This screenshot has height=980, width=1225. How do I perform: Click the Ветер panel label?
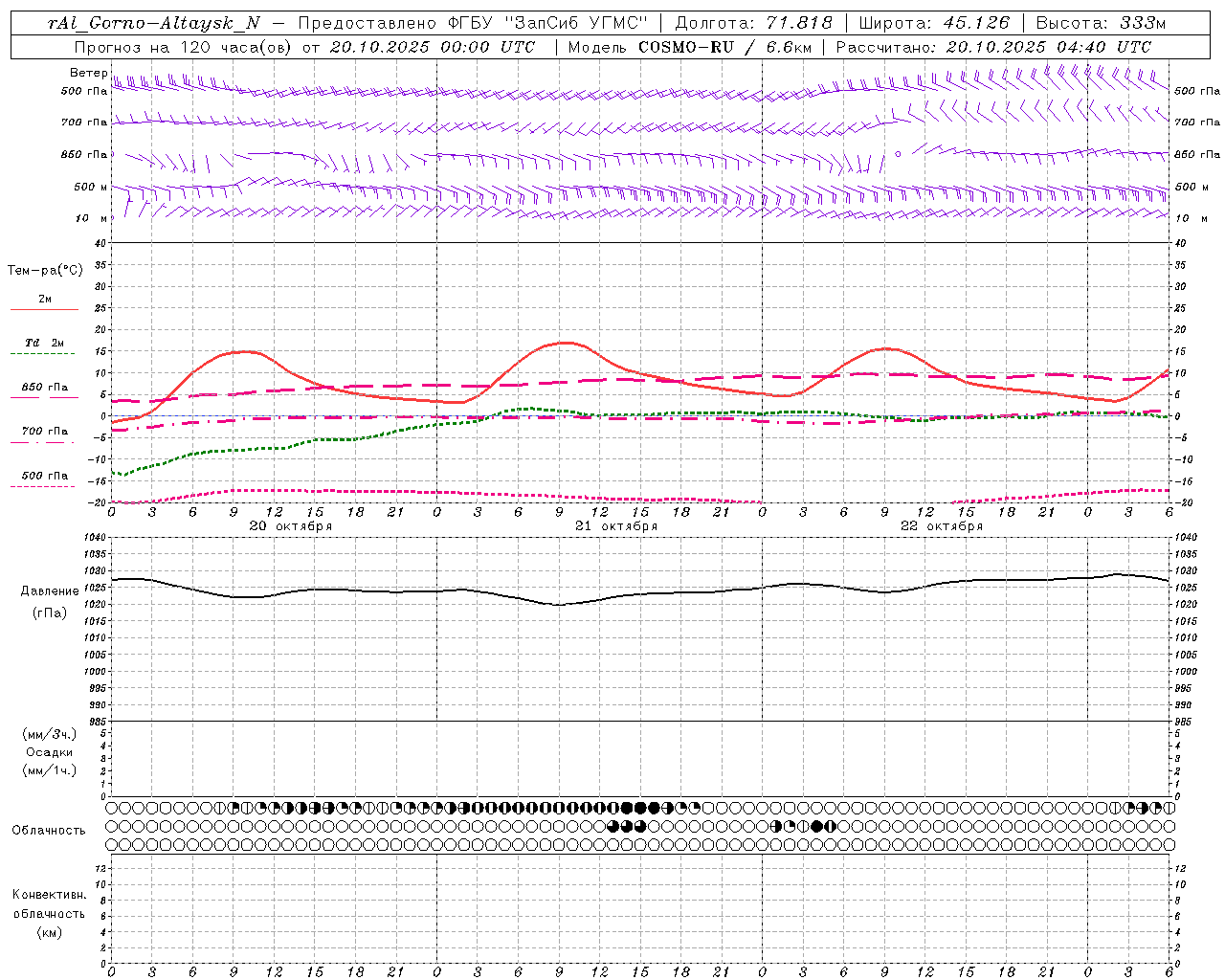click(x=88, y=73)
